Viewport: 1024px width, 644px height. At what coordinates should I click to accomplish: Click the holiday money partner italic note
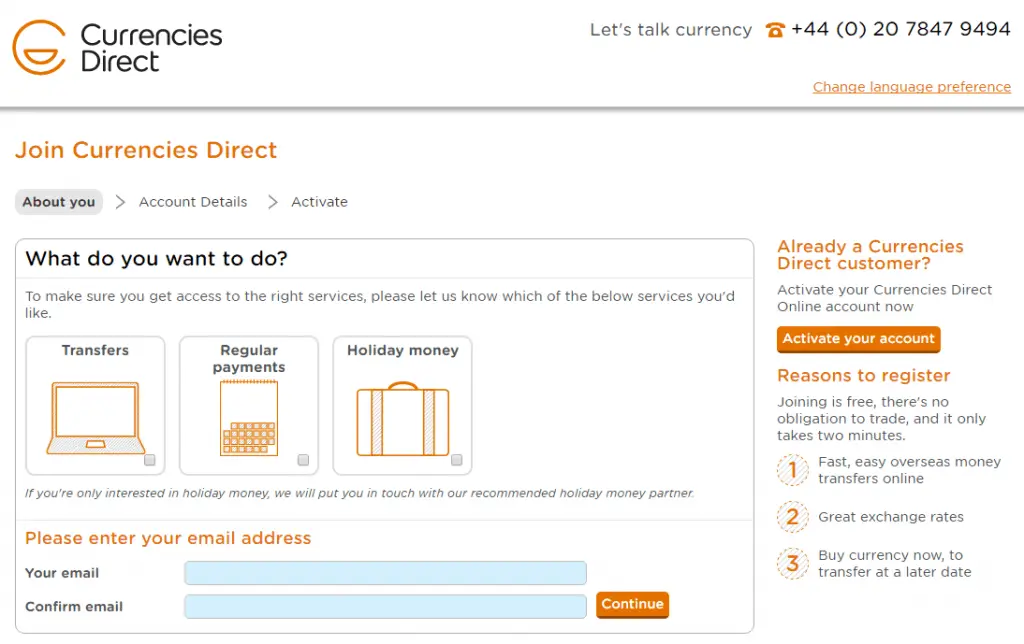click(359, 493)
